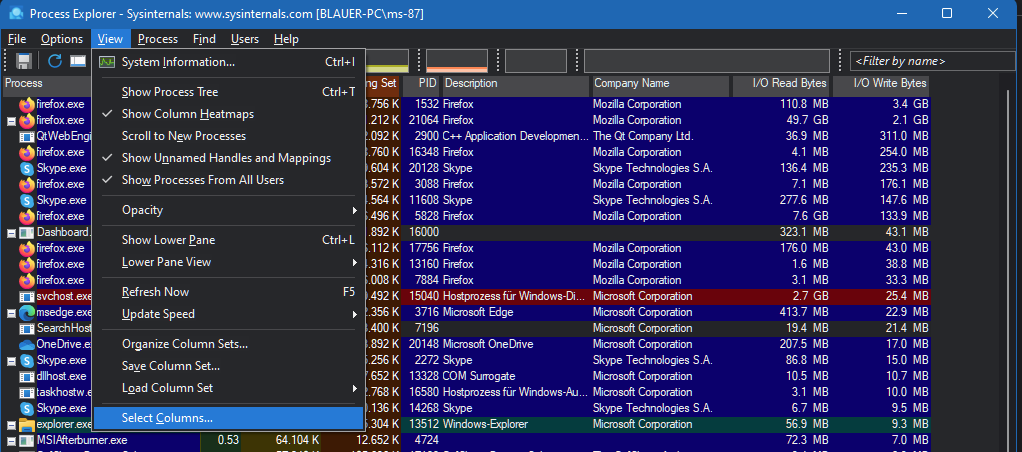Collapse the Skype.exe PID 2272 tree node

click(x=11, y=361)
